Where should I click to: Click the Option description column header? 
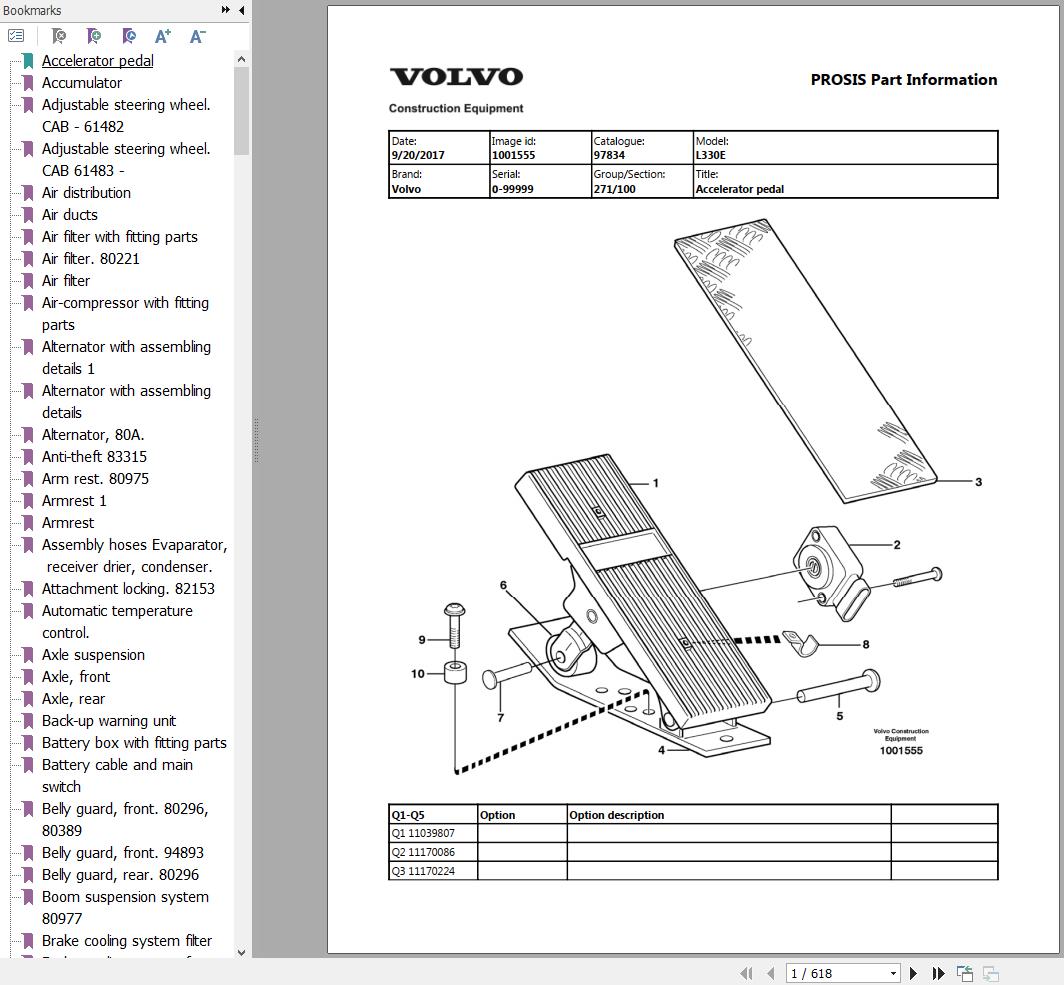coord(616,815)
